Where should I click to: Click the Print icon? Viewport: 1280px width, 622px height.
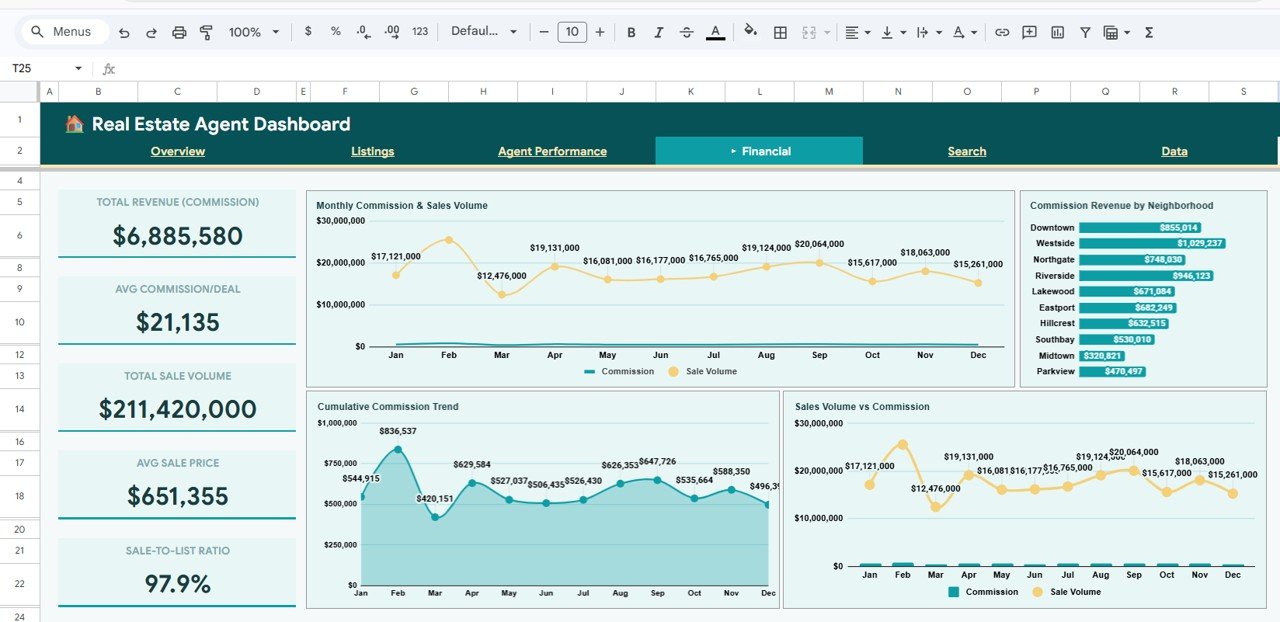(179, 31)
